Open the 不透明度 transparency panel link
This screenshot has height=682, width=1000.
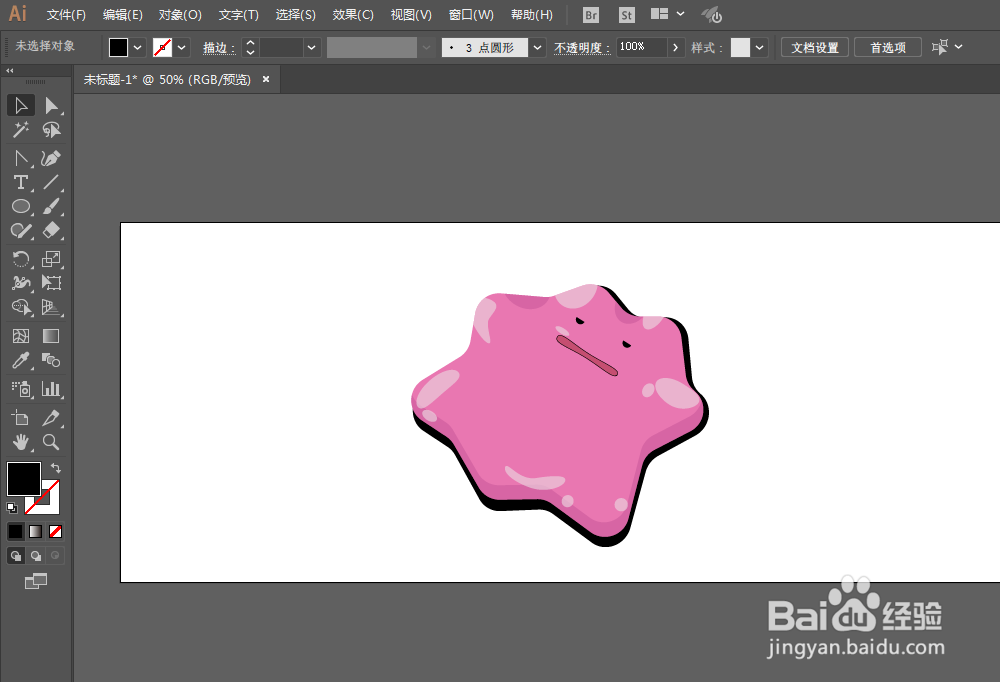pos(582,48)
